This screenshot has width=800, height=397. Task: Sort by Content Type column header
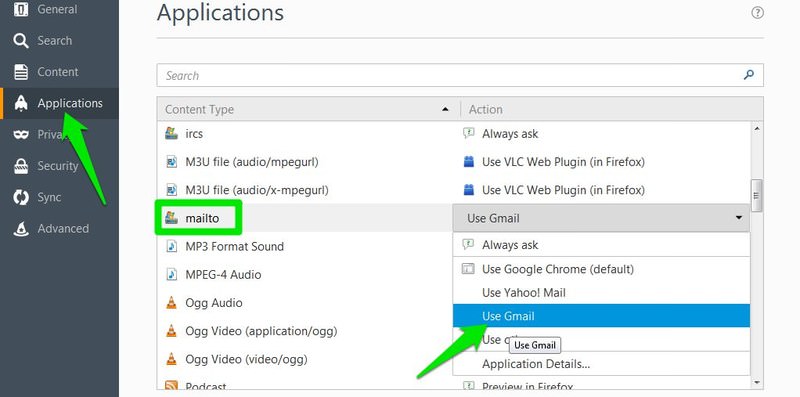[308, 109]
